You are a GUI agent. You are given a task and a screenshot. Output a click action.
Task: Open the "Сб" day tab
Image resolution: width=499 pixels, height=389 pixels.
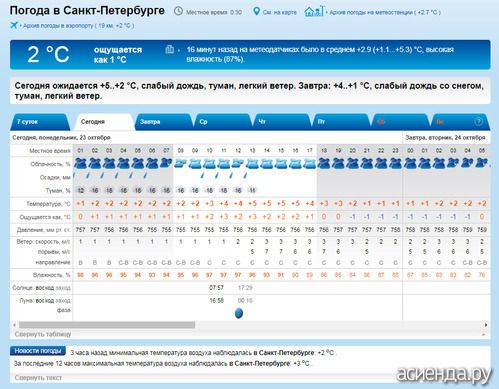click(x=401, y=122)
